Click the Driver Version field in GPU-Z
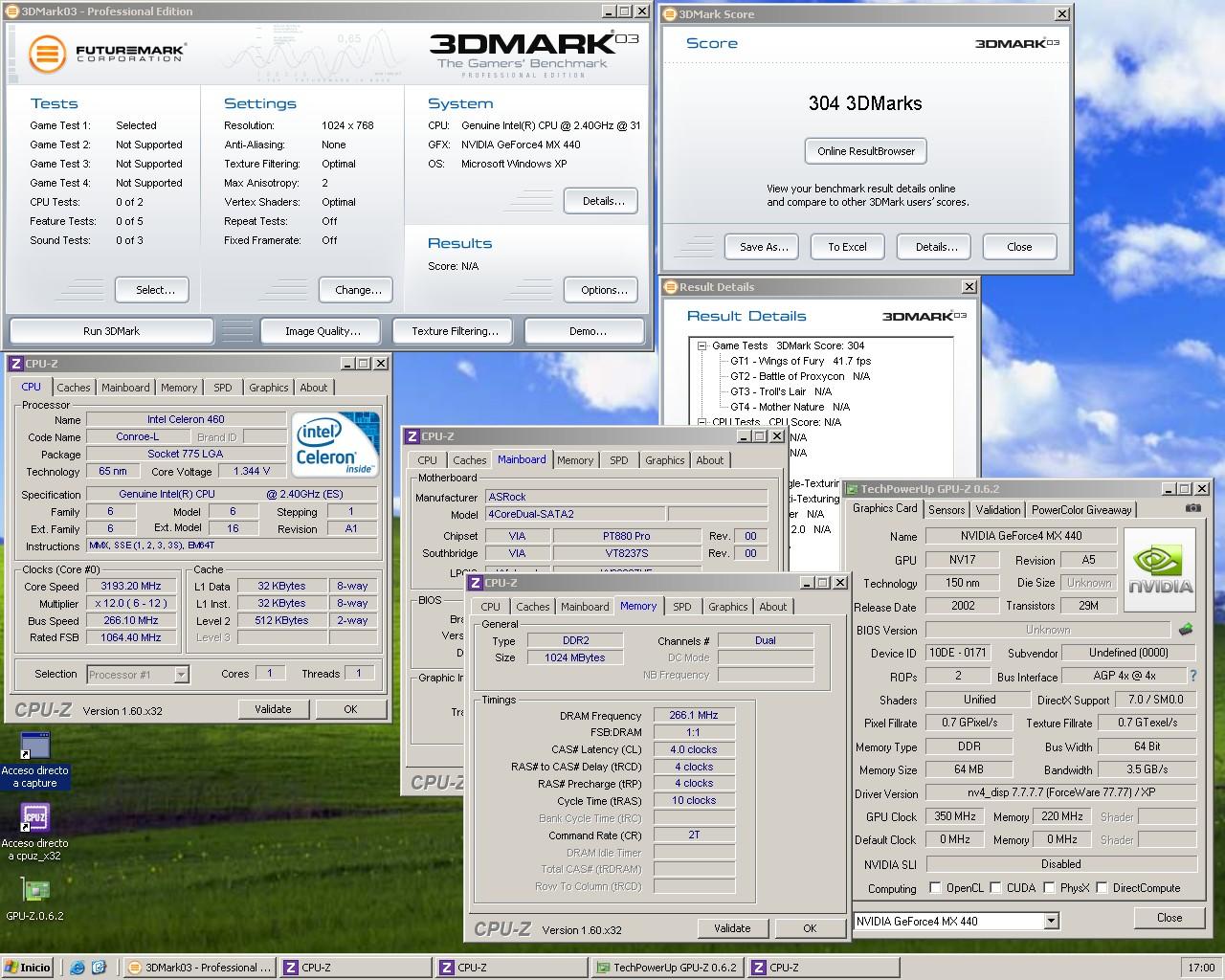 click(1060, 793)
